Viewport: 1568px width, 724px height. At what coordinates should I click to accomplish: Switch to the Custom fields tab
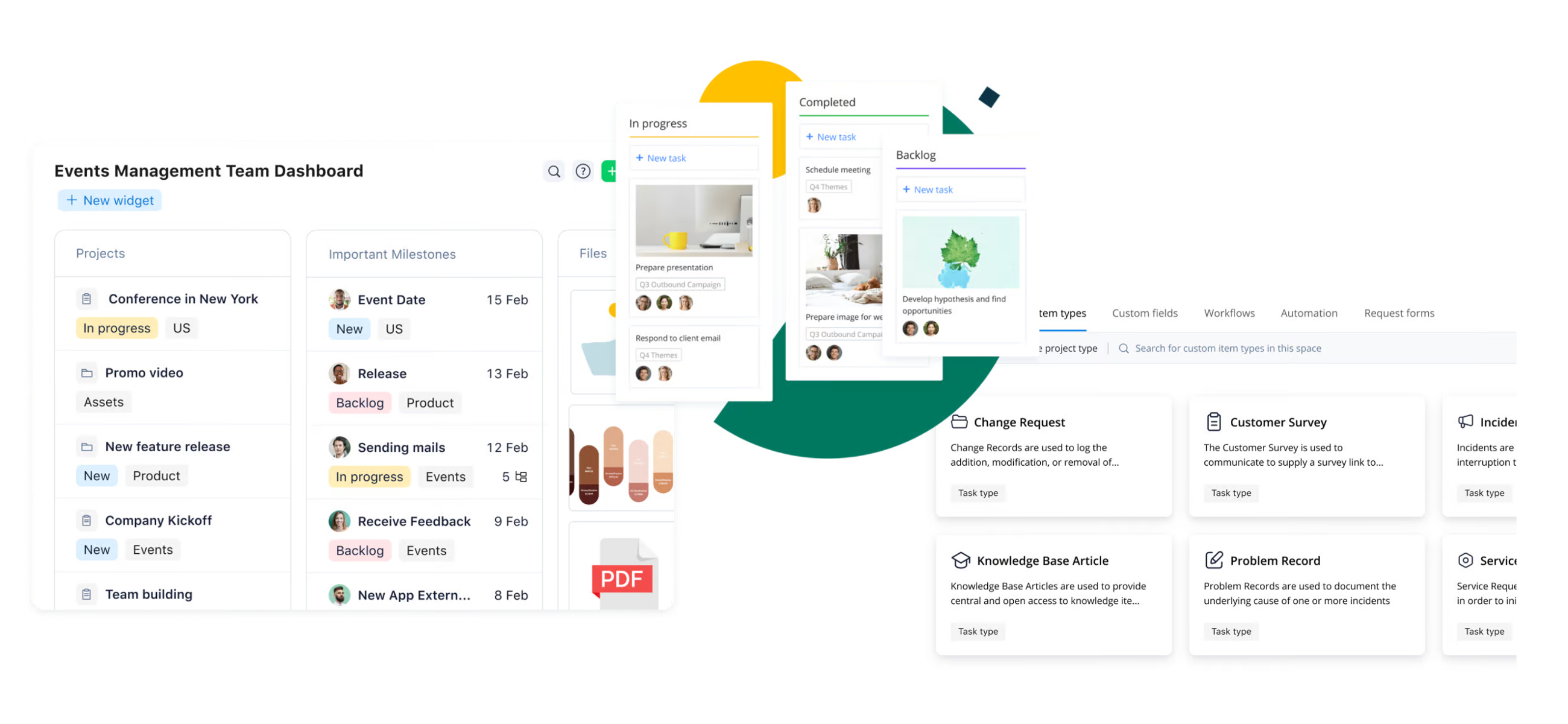click(x=1145, y=313)
